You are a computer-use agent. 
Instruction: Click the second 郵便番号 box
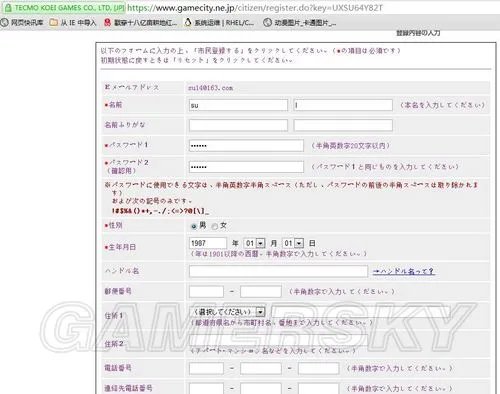[x=261, y=292]
